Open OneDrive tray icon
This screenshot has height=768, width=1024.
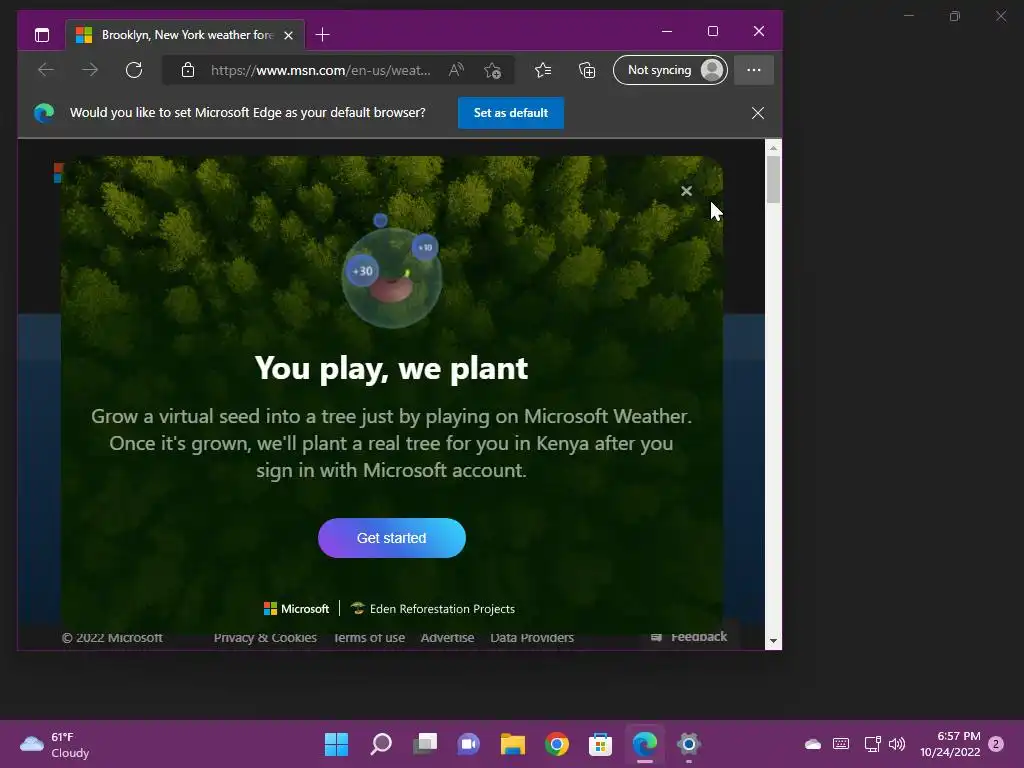click(812, 744)
